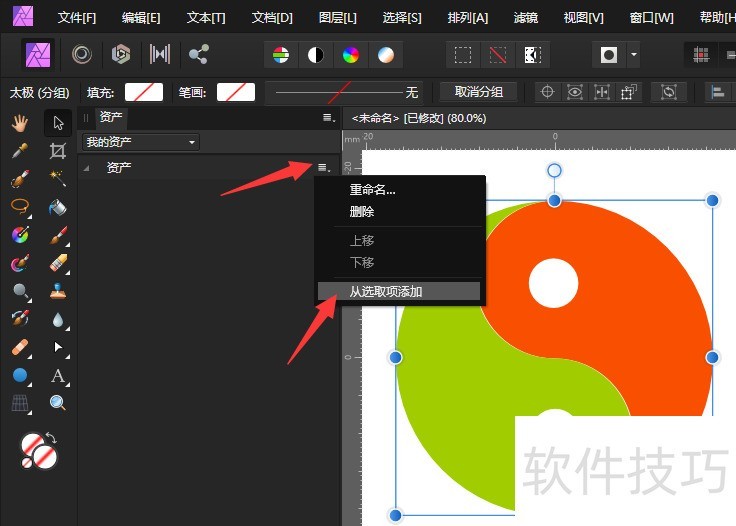Open the 我的资产 dropdown list
The image size is (736, 526).
pos(141,142)
